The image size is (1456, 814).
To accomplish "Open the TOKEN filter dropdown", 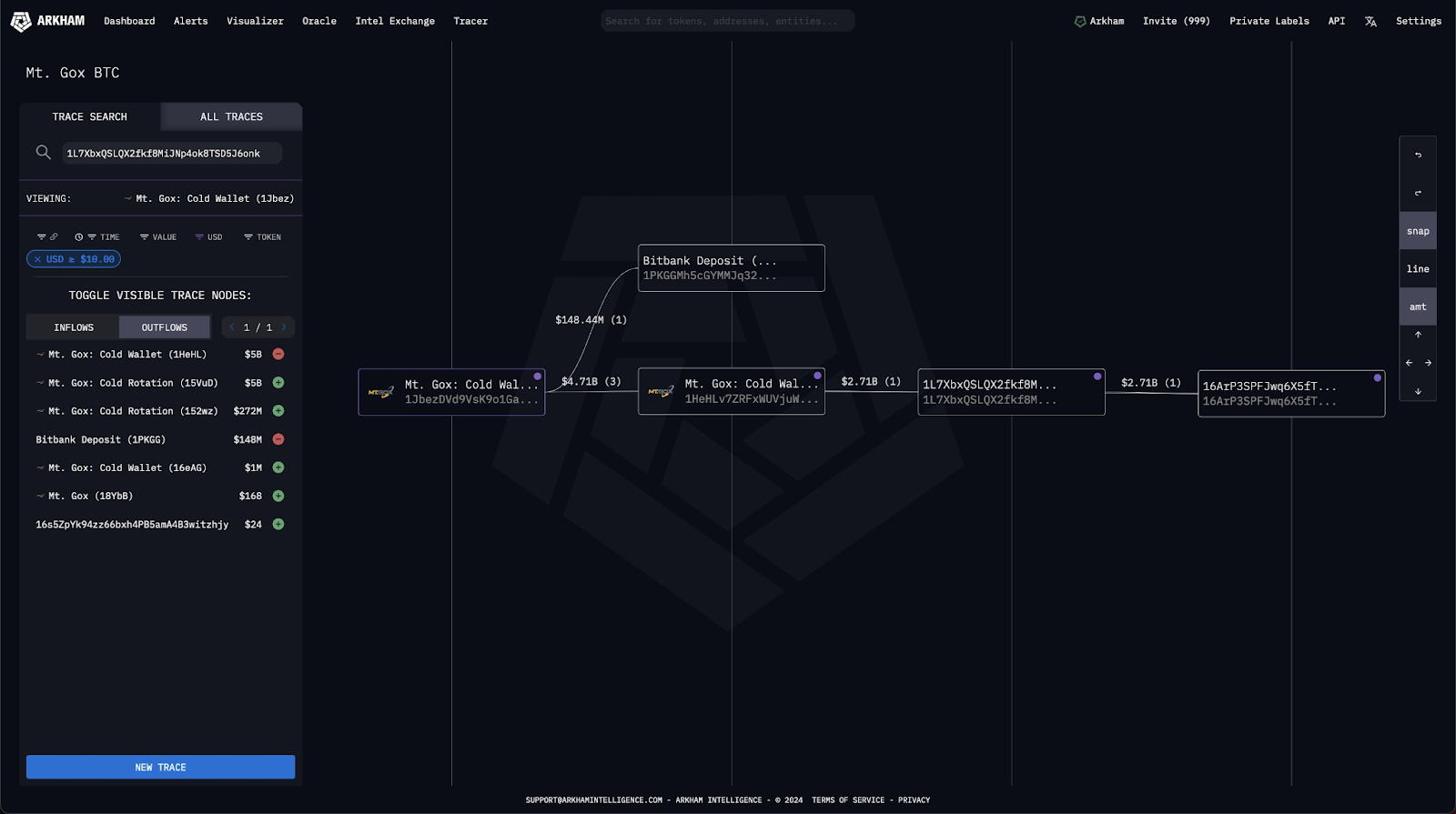I will coord(262,236).
